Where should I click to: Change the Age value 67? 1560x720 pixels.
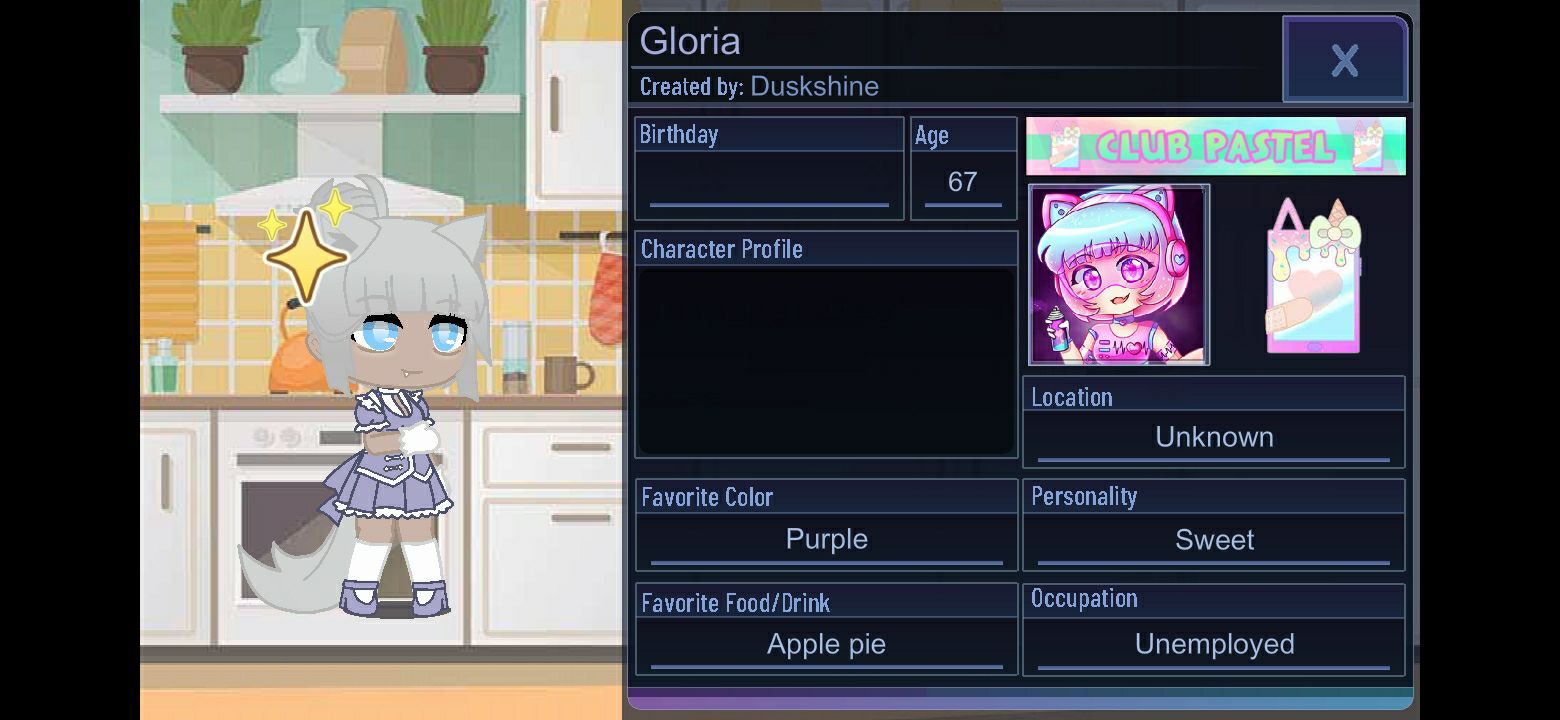[x=963, y=182]
